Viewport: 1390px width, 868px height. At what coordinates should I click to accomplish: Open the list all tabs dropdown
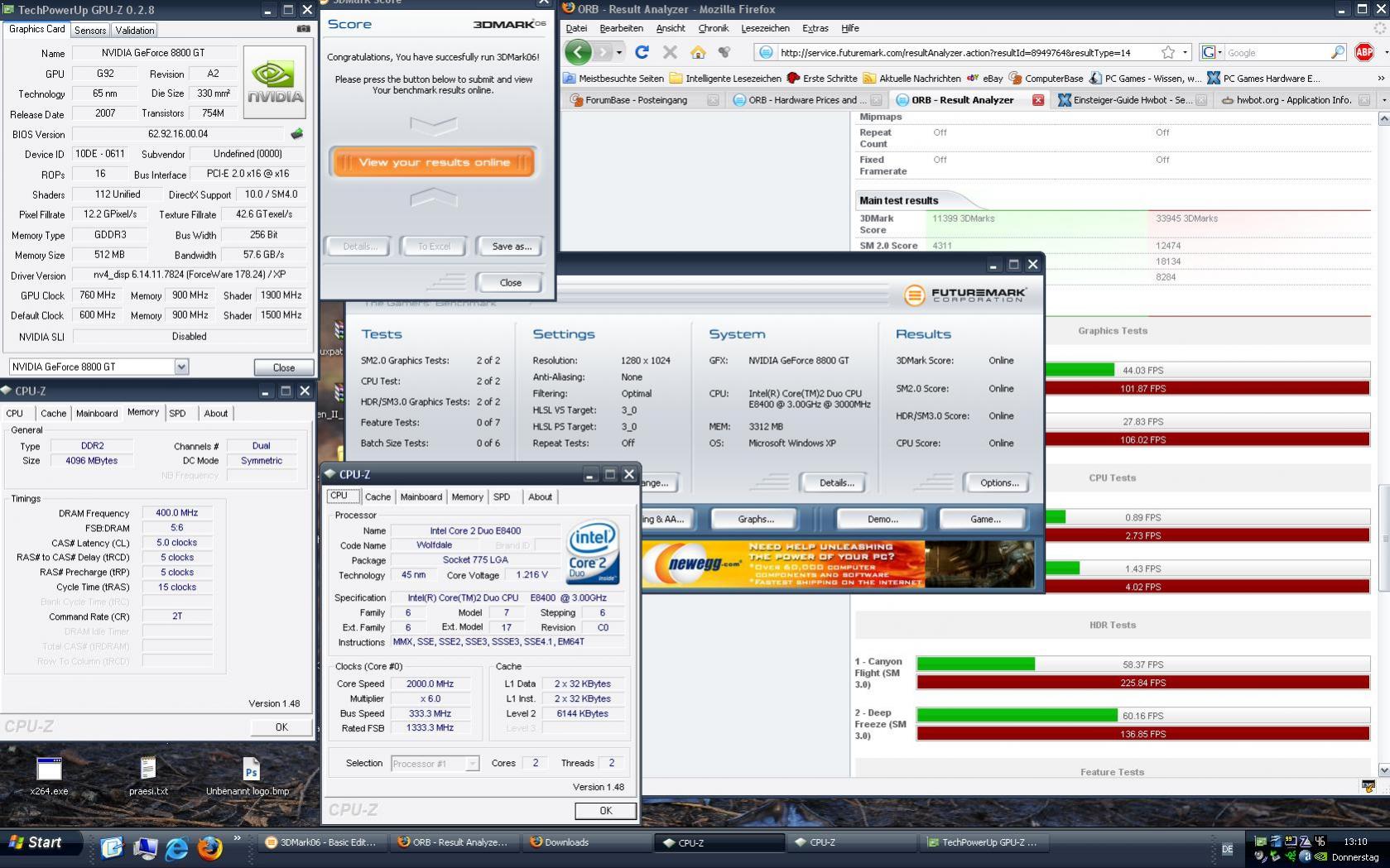[x=1384, y=100]
